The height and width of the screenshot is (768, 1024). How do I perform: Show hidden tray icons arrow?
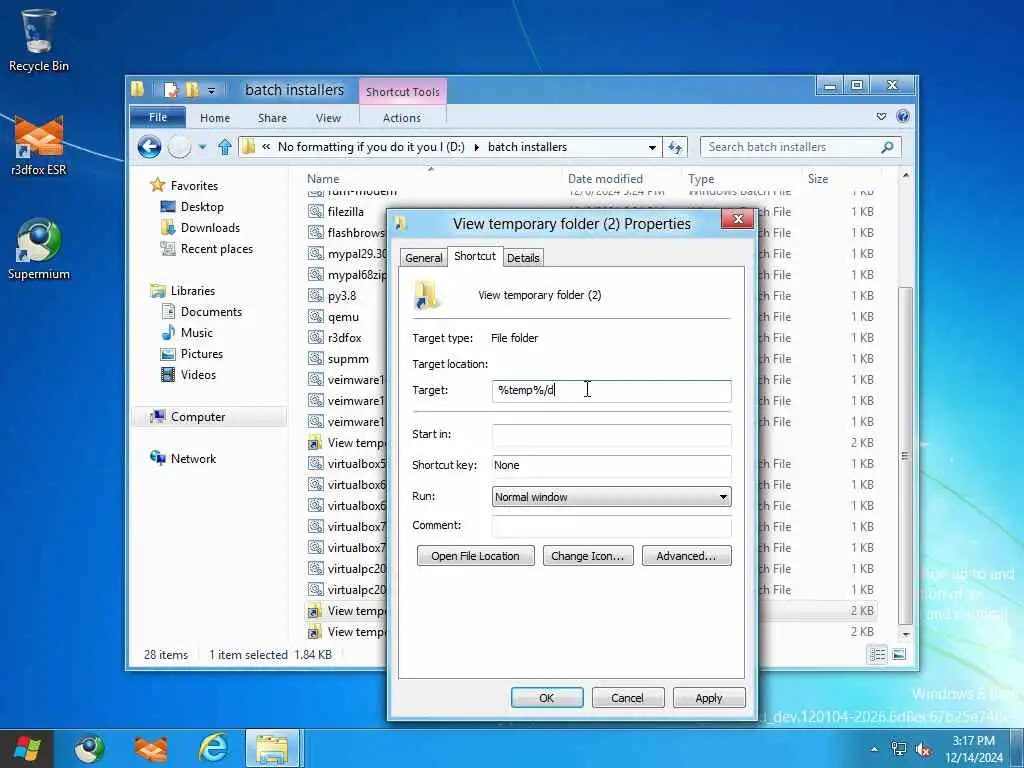[874, 750]
